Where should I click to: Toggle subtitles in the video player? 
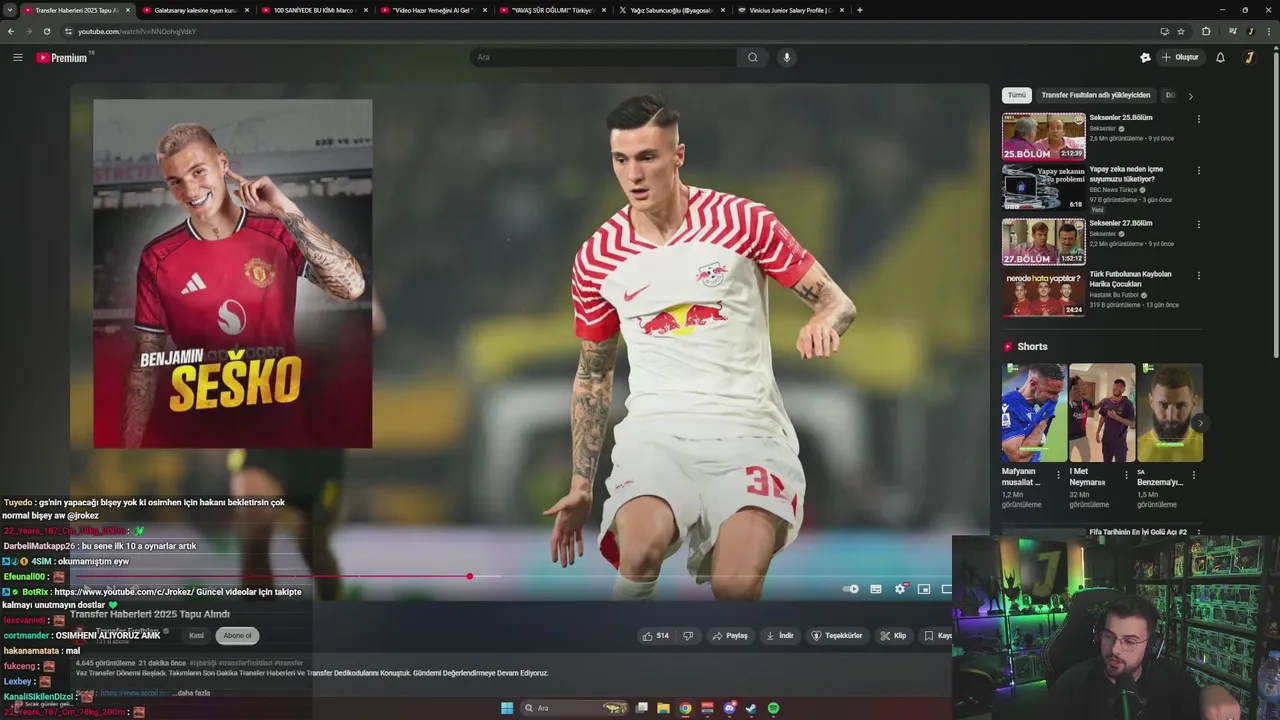[876, 589]
